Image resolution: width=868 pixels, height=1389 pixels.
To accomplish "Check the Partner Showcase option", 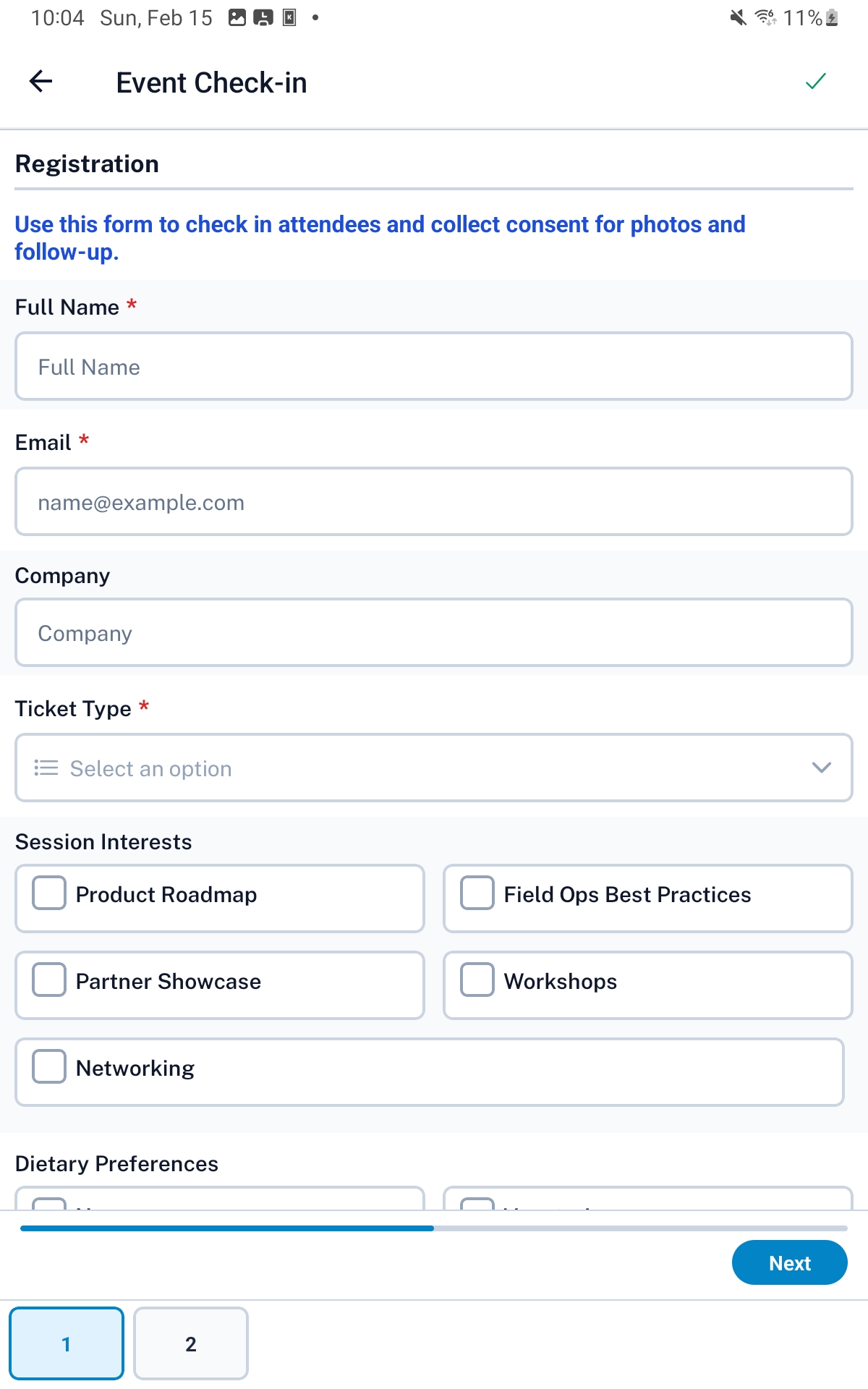I will pos(48,980).
